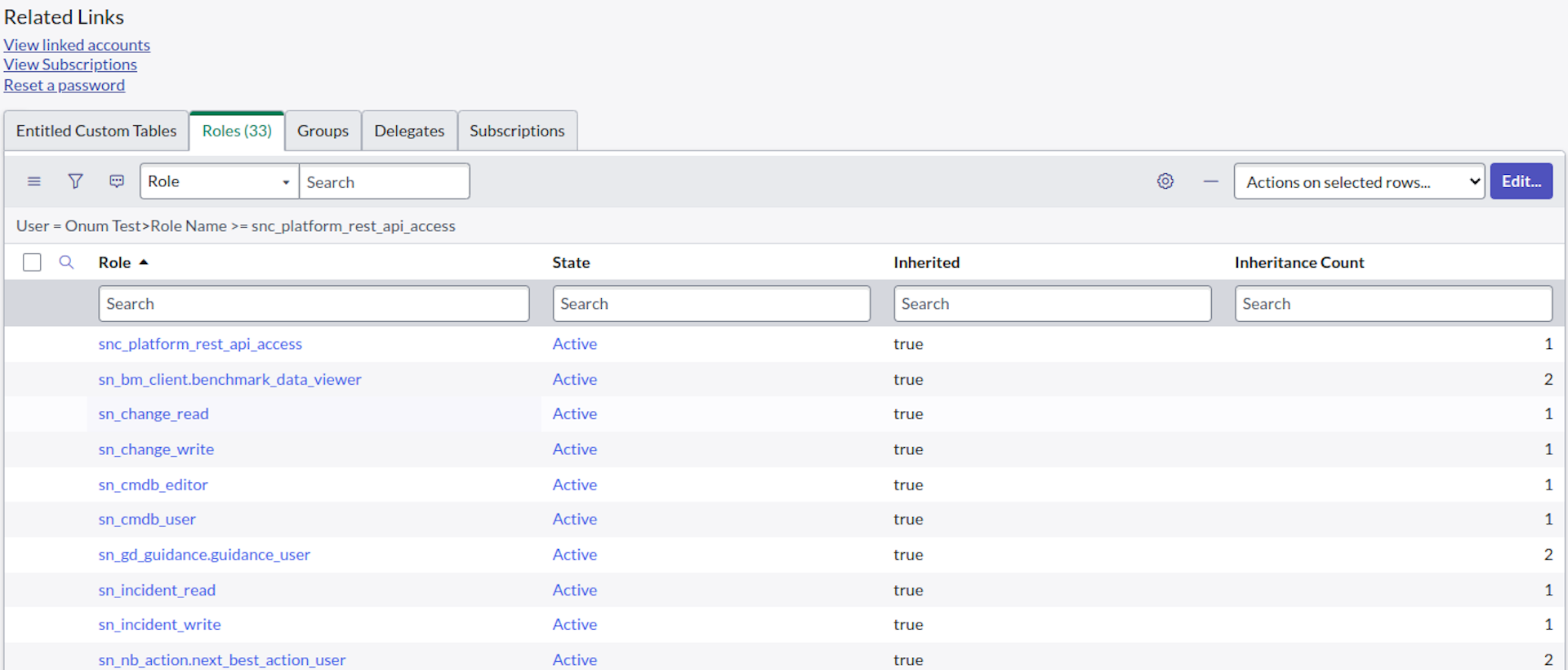Image resolution: width=1568 pixels, height=670 pixels.
Task: Click the State column header
Action: (x=571, y=262)
